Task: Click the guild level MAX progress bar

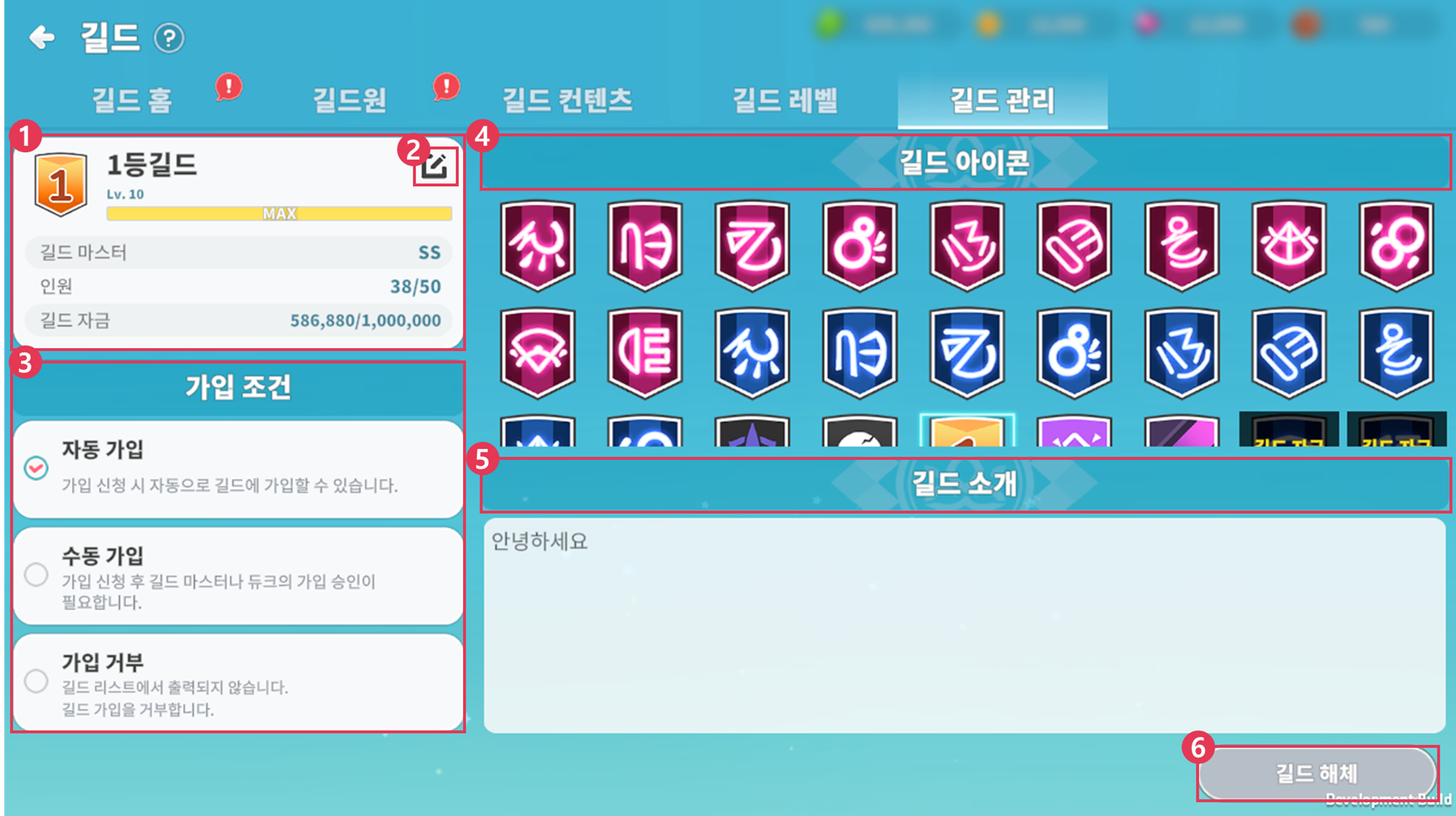Action: (x=279, y=213)
